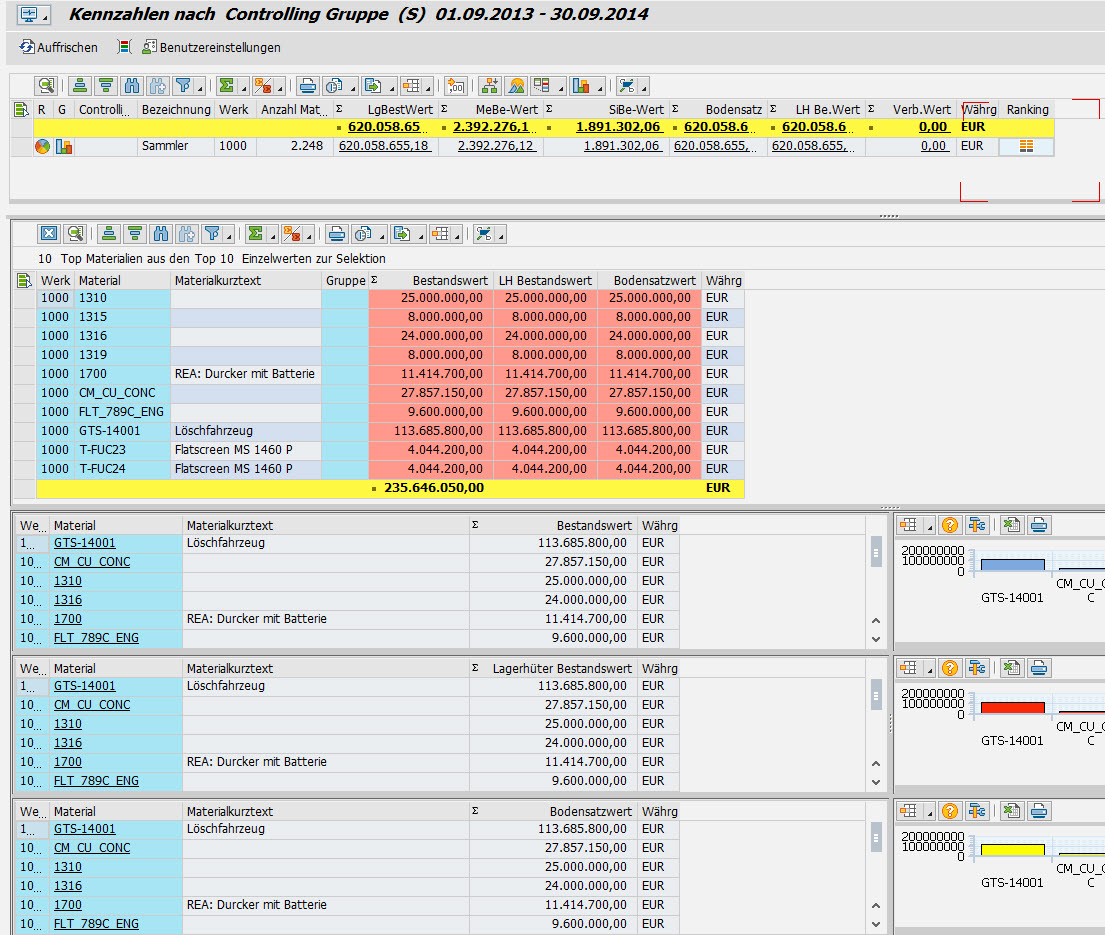
Task: Open the filter dropdown arrow in top toolbar
Action: [x=200, y=86]
